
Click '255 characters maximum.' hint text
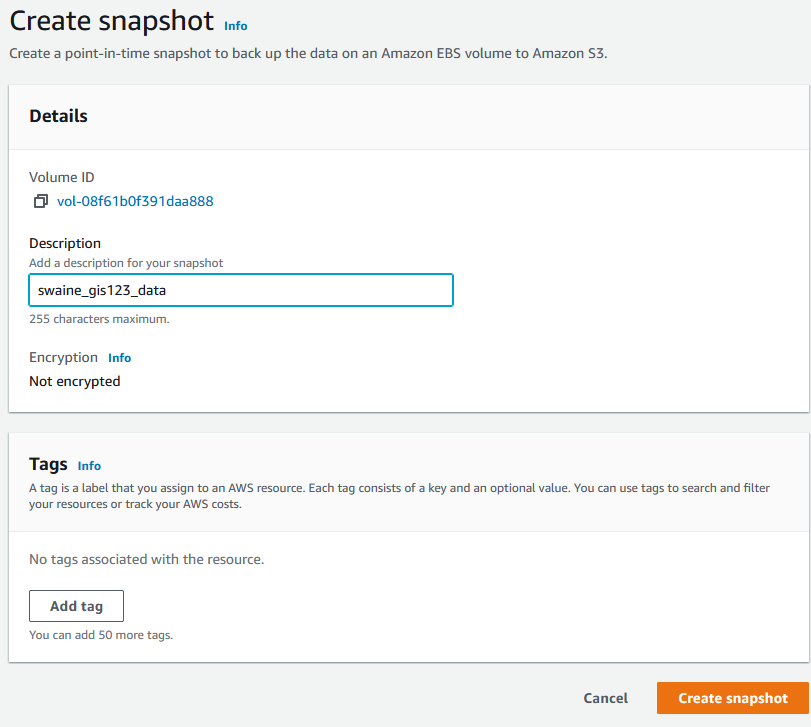coord(99,319)
